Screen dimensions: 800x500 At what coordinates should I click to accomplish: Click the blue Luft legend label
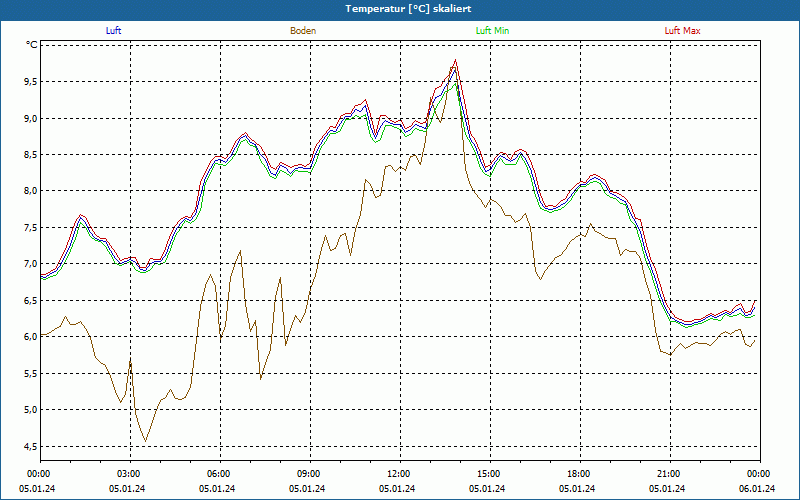tap(113, 31)
